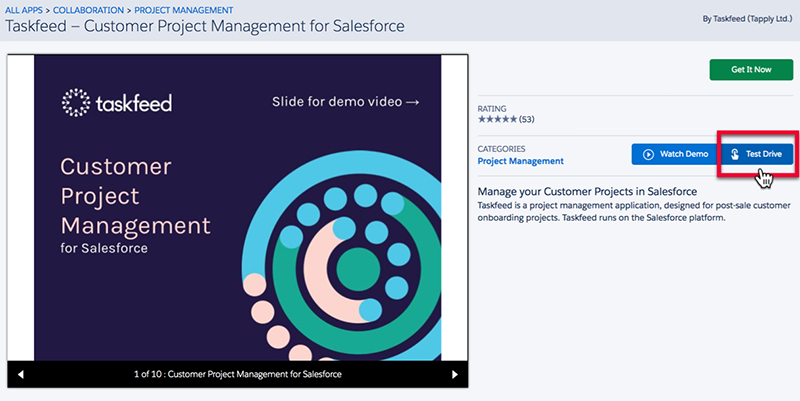Click the Taskfeed slide thumbnail image

(x=237, y=208)
